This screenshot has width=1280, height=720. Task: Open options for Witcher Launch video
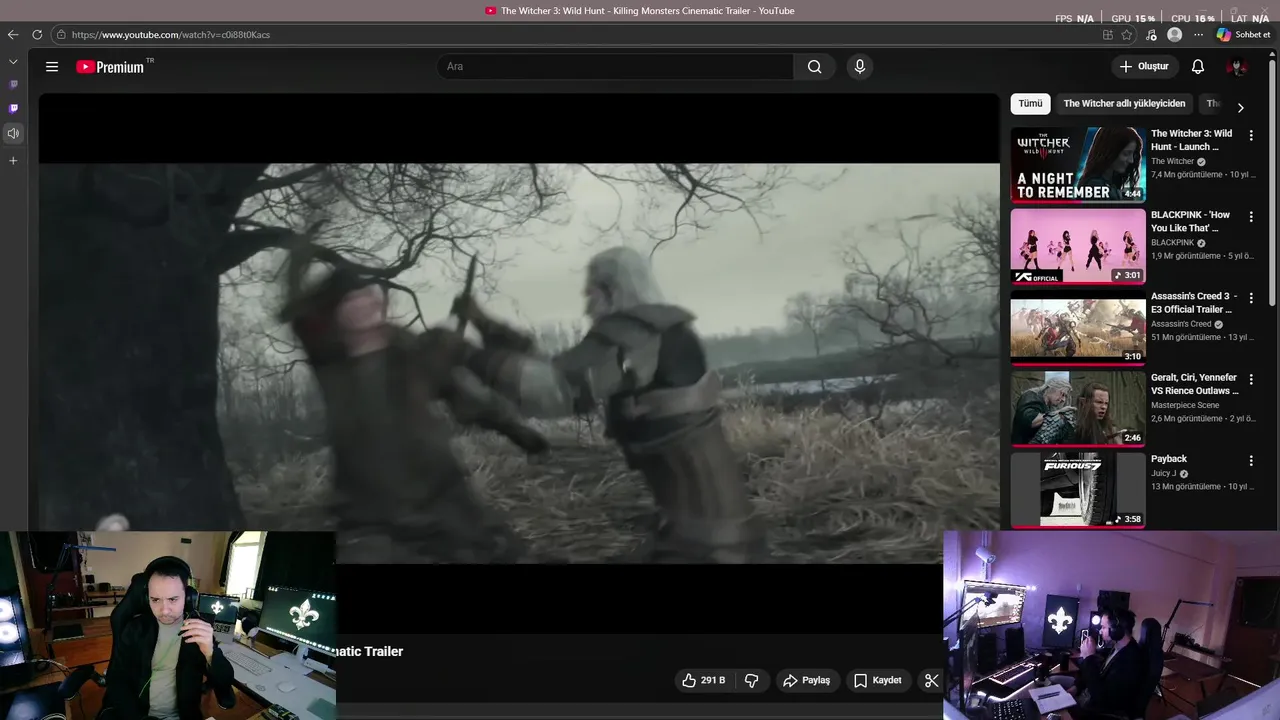click(1251, 135)
